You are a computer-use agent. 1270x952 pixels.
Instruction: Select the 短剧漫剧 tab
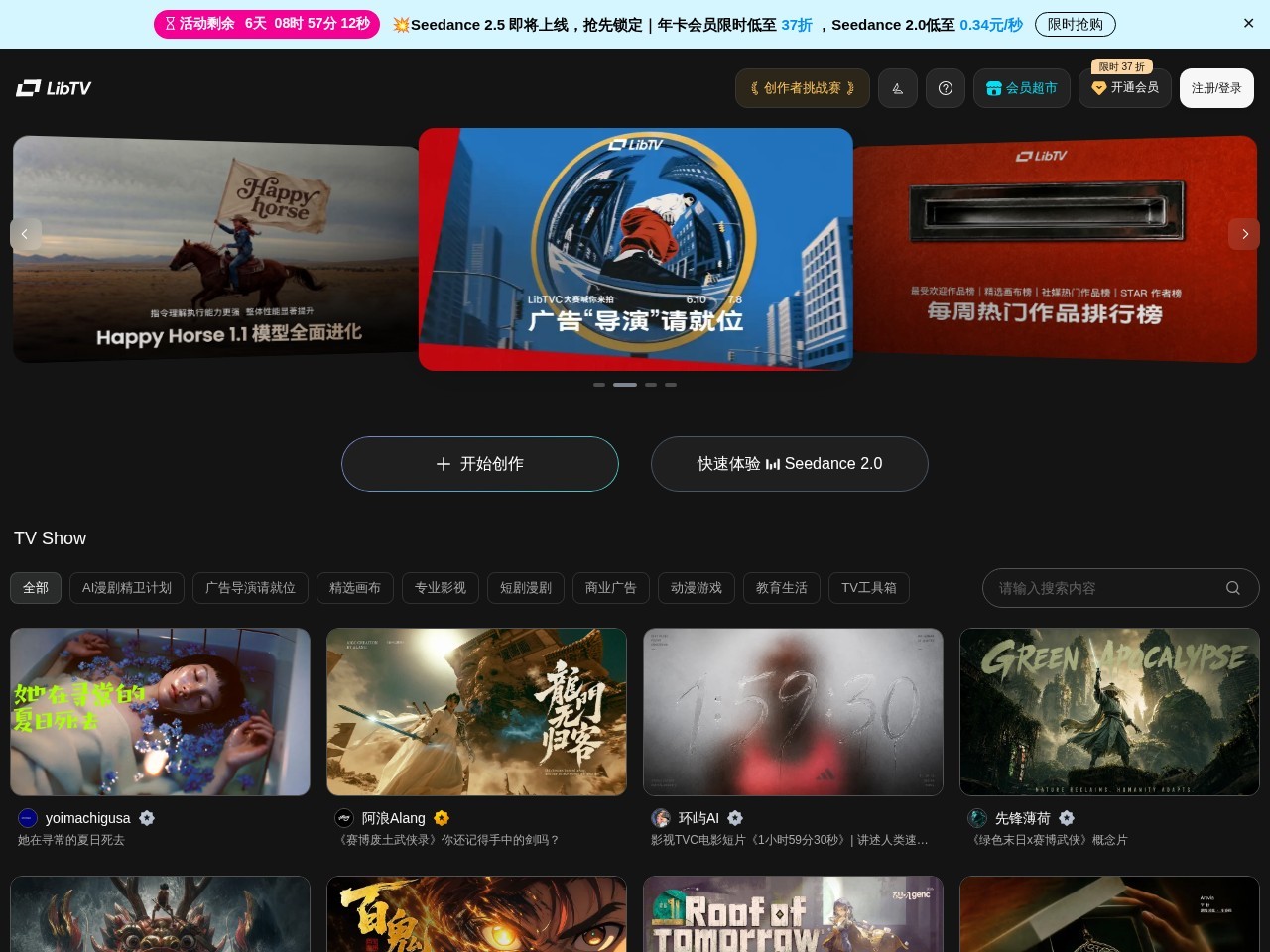pyautogui.click(x=526, y=588)
